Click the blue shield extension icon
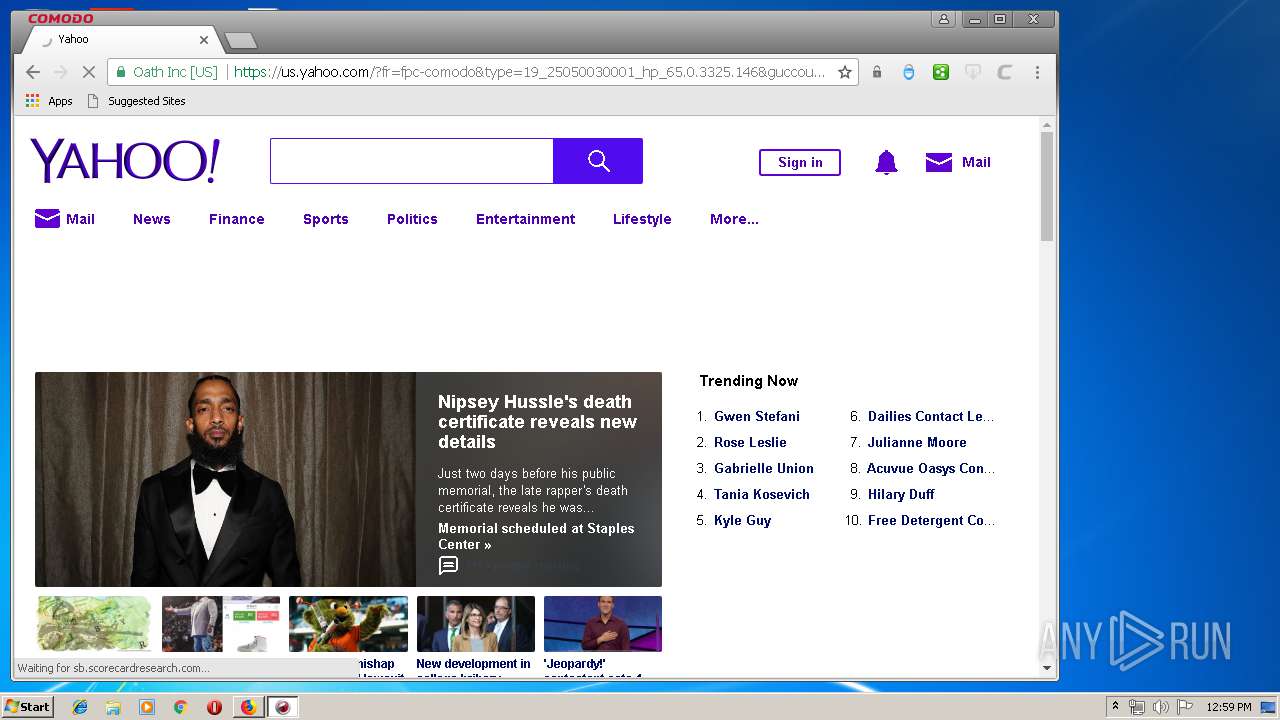Screen dimensions: 1280x720 point(909,72)
